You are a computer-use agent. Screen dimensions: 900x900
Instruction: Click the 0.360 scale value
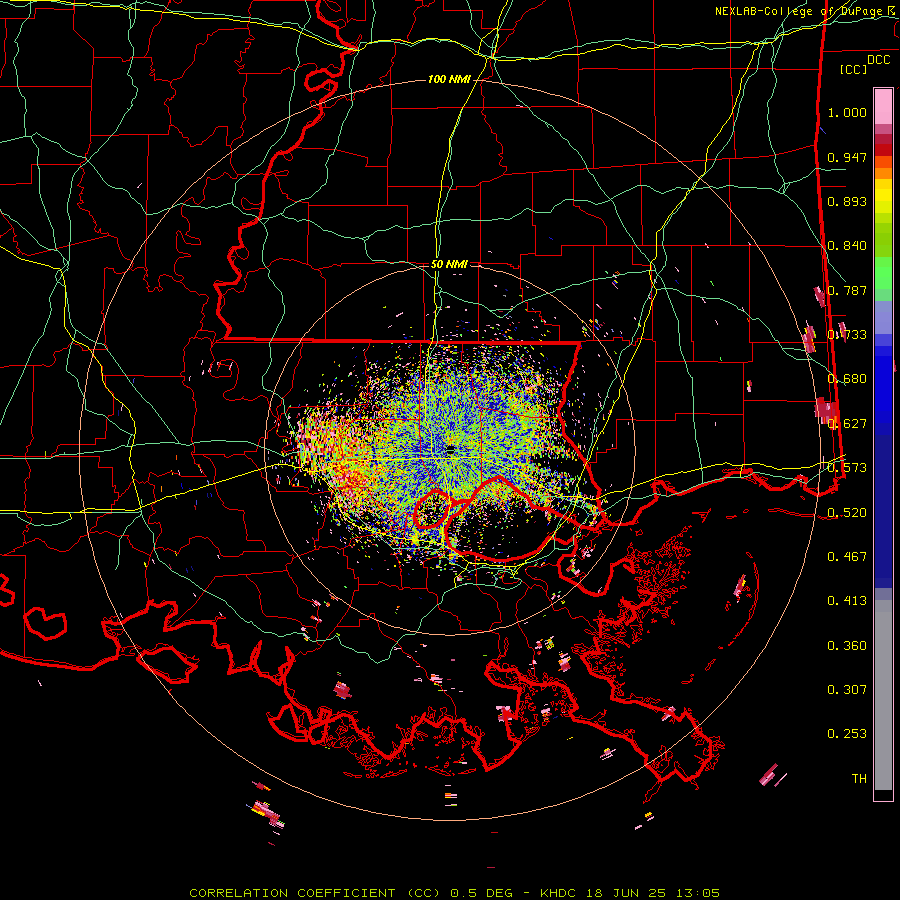click(847, 646)
